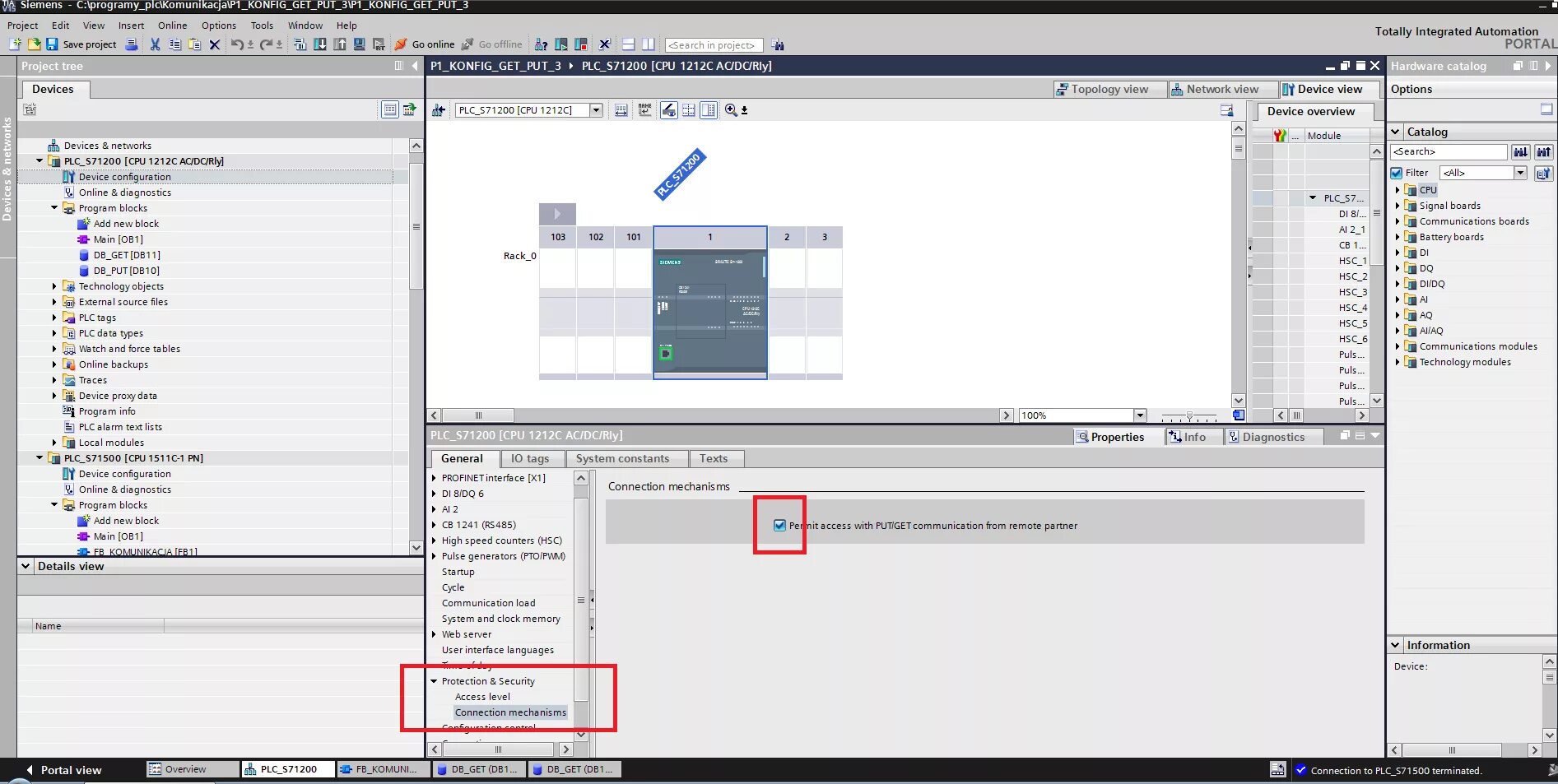Collapse the PLC_S71500 tree node

[40, 458]
